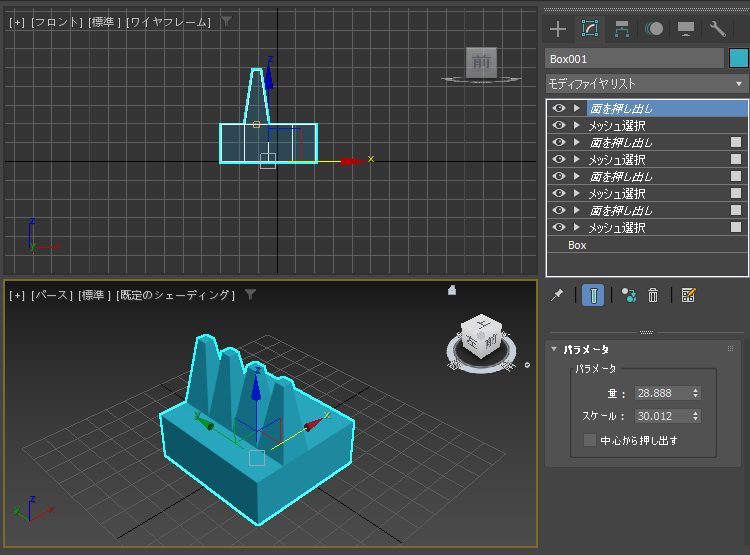Viewport: 750px width, 555px height.
Task: Click white square beside second 面を押し出し
Action: click(x=736, y=142)
